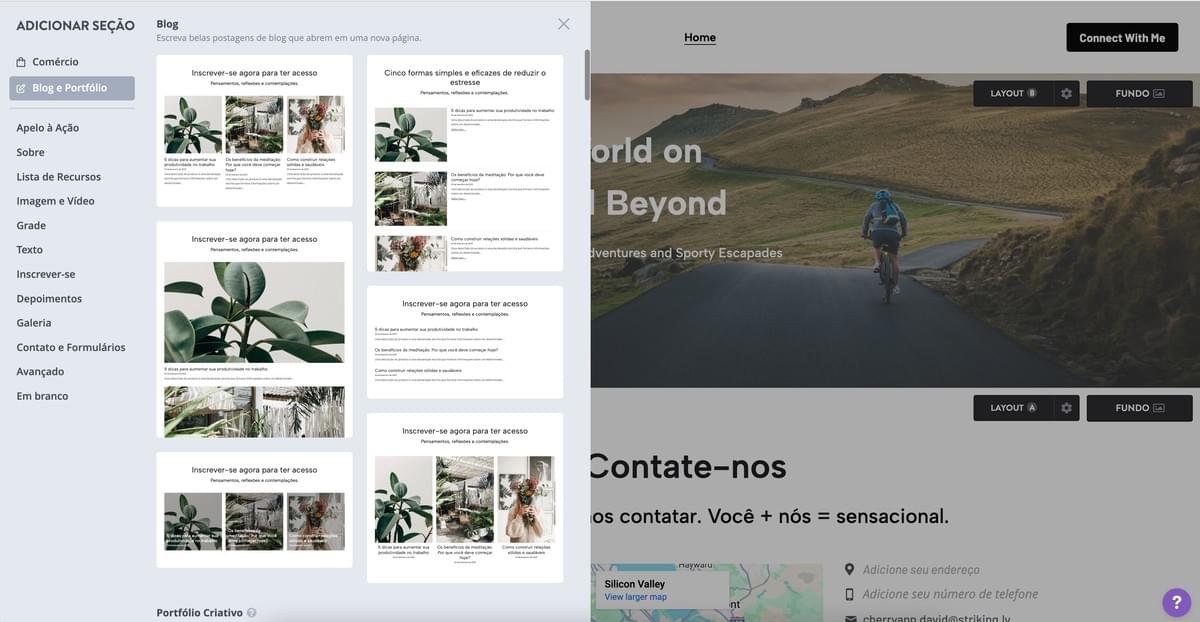Open the Texto section category
1200x622 pixels.
[29, 250]
